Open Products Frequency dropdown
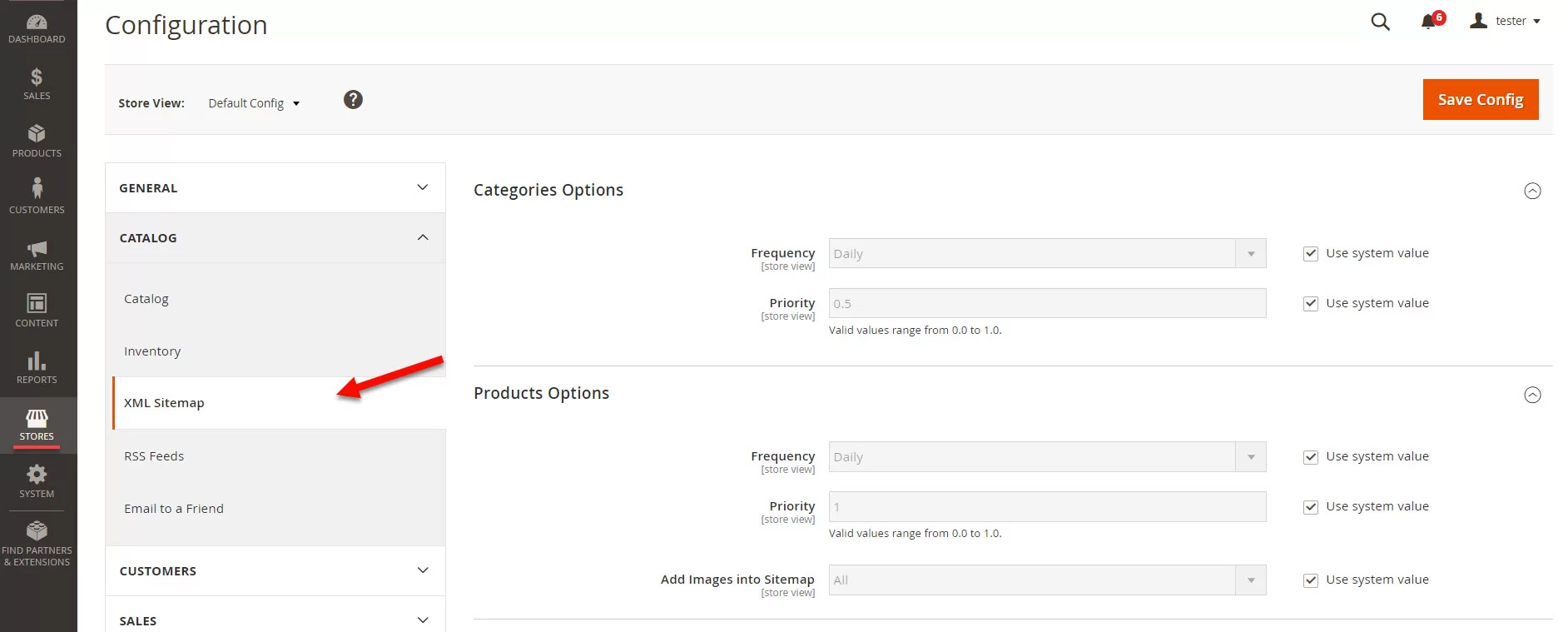 click(1047, 457)
